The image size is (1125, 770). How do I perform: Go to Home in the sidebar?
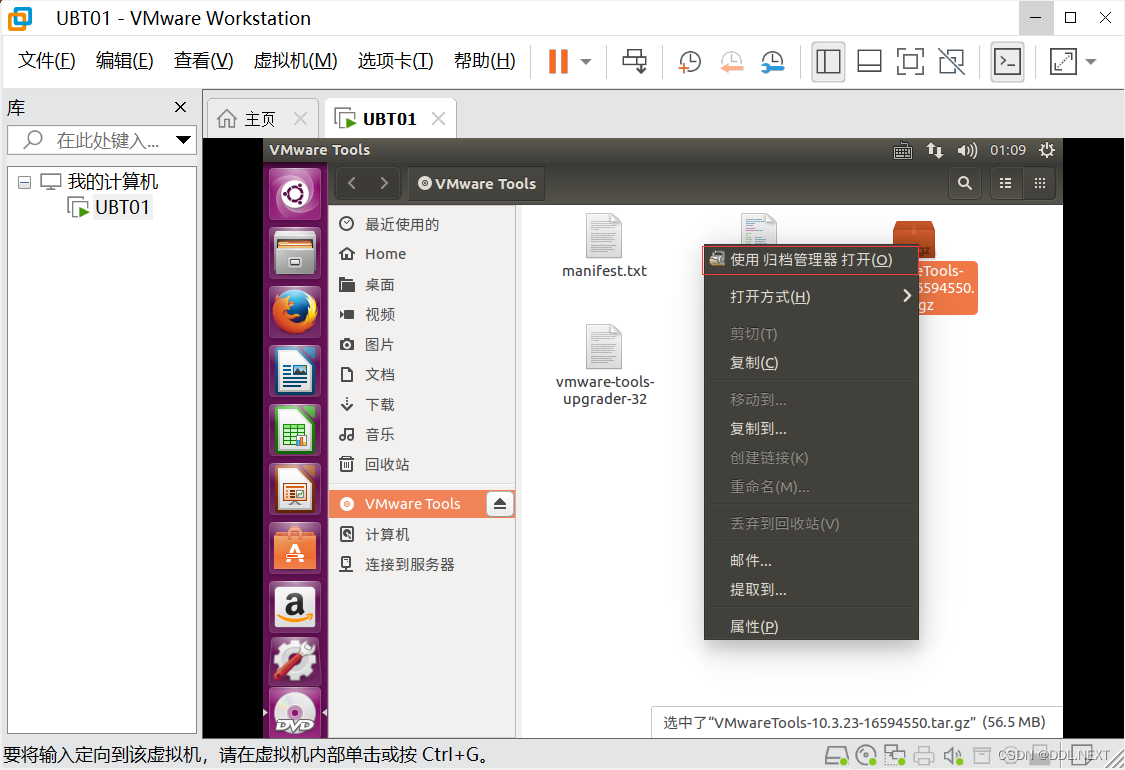[x=422, y=254]
